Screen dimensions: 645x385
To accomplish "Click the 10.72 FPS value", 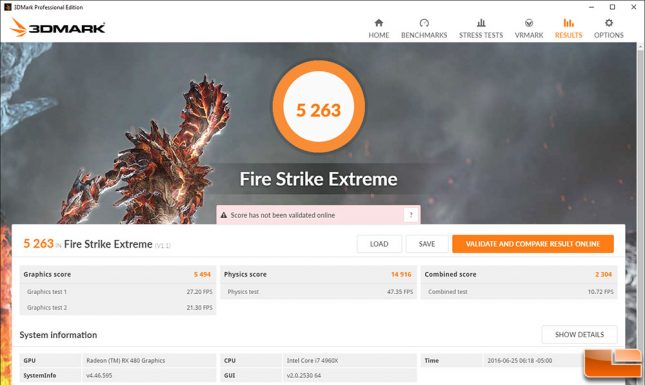I will point(601,292).
